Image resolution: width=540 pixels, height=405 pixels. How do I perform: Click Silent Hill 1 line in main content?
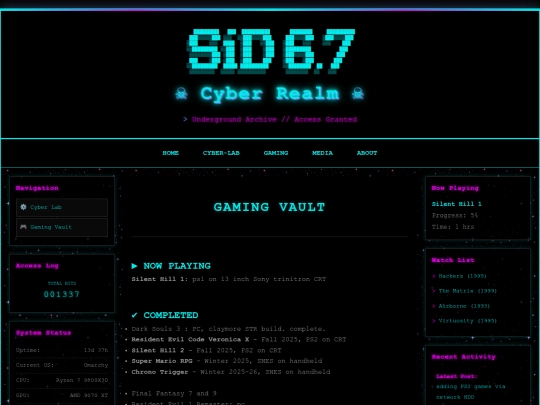click(229, 279)
